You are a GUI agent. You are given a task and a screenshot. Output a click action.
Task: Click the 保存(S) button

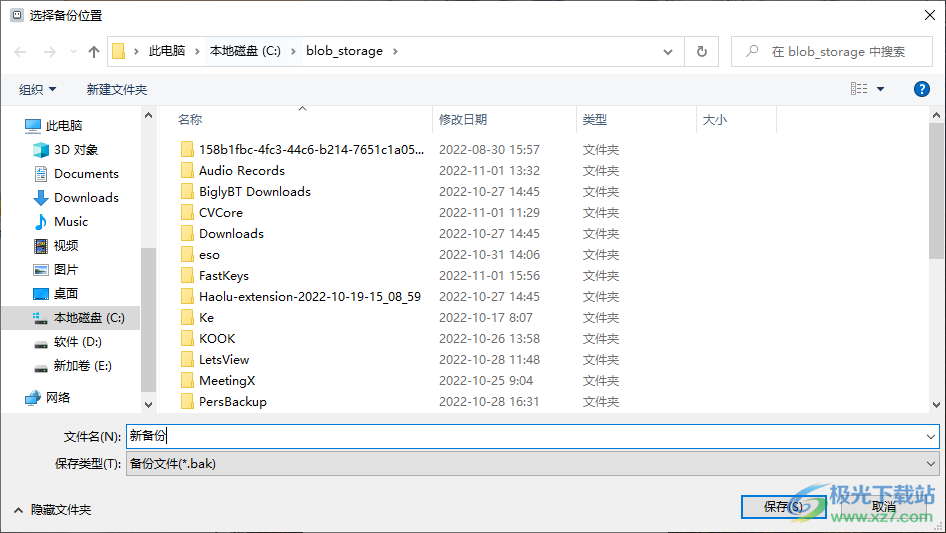pyautogui.click(x=783, y=507)
